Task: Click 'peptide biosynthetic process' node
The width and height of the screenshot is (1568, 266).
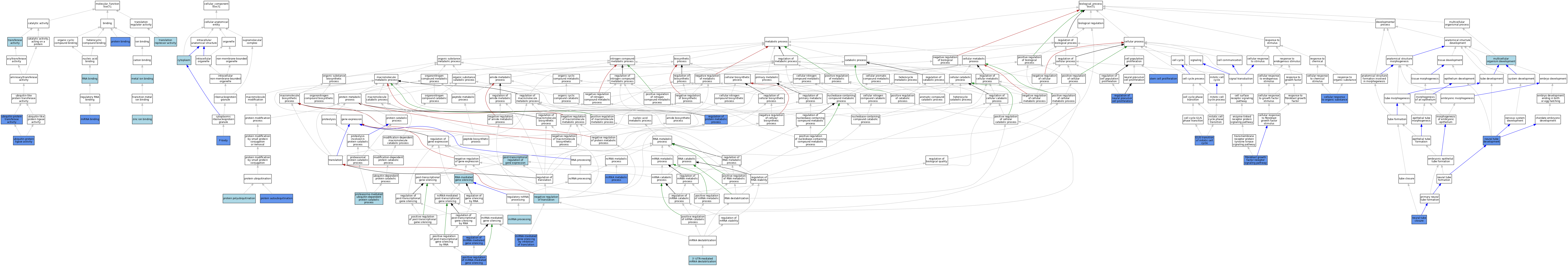Action: [x=476, y=140]
